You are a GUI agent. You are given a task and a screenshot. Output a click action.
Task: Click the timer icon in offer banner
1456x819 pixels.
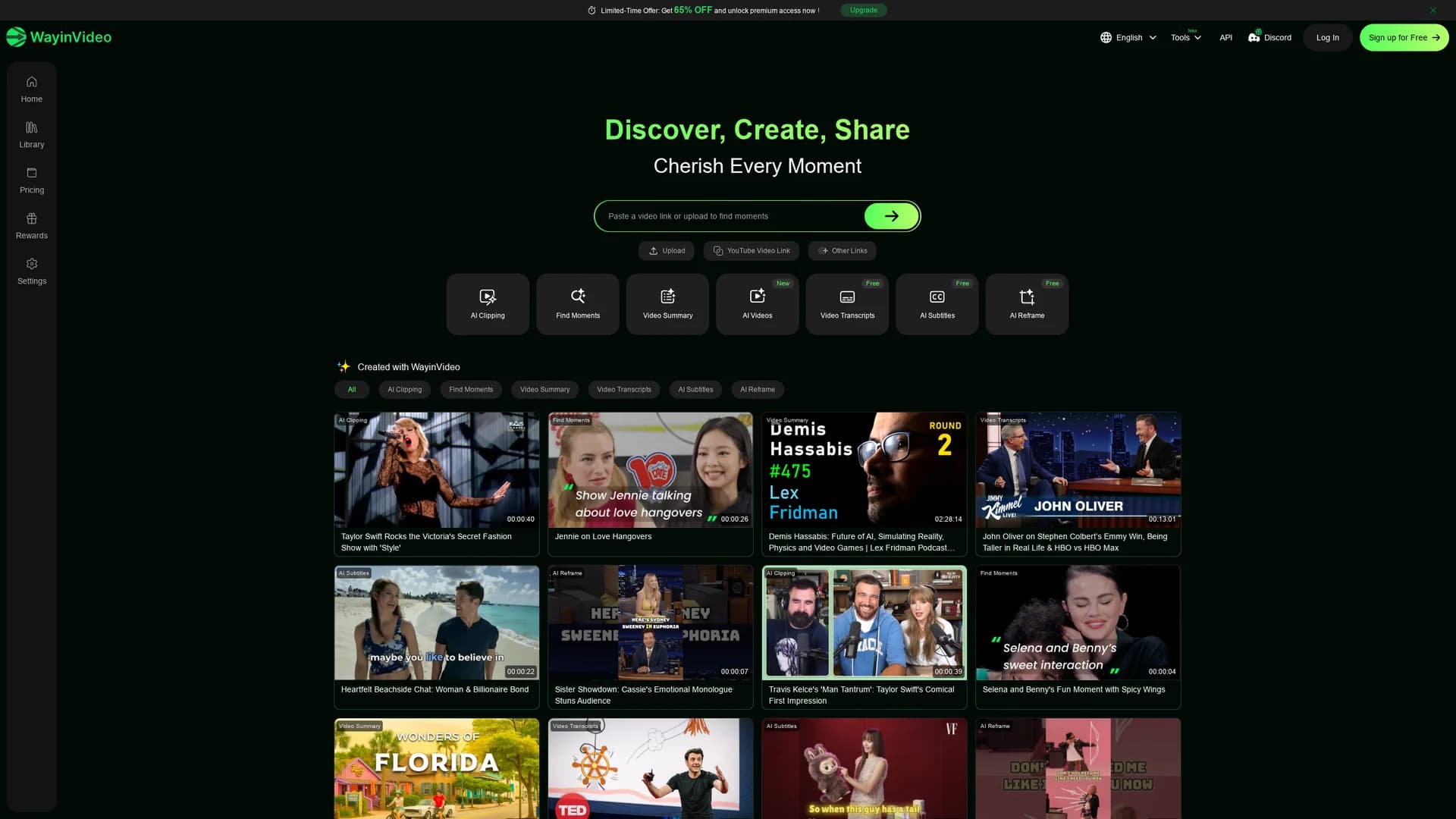click(591, 11)
